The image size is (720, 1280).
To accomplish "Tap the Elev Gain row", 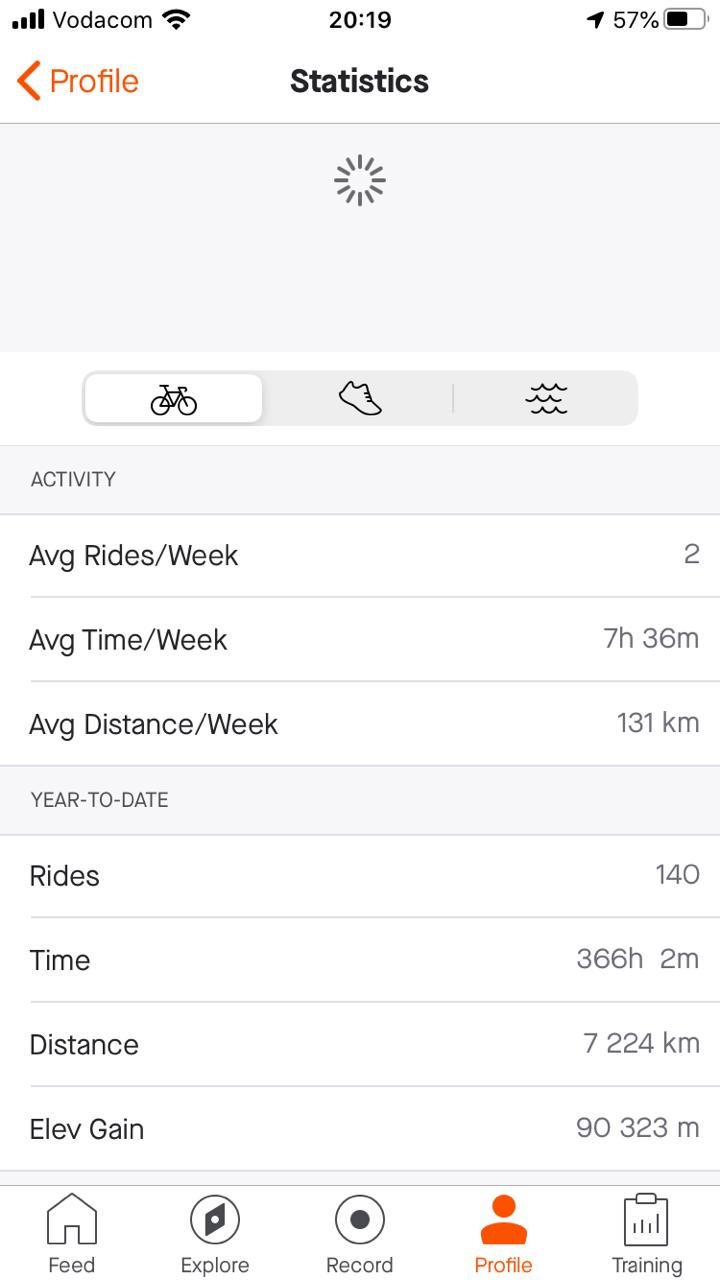I will click(x=360, y=1129).
